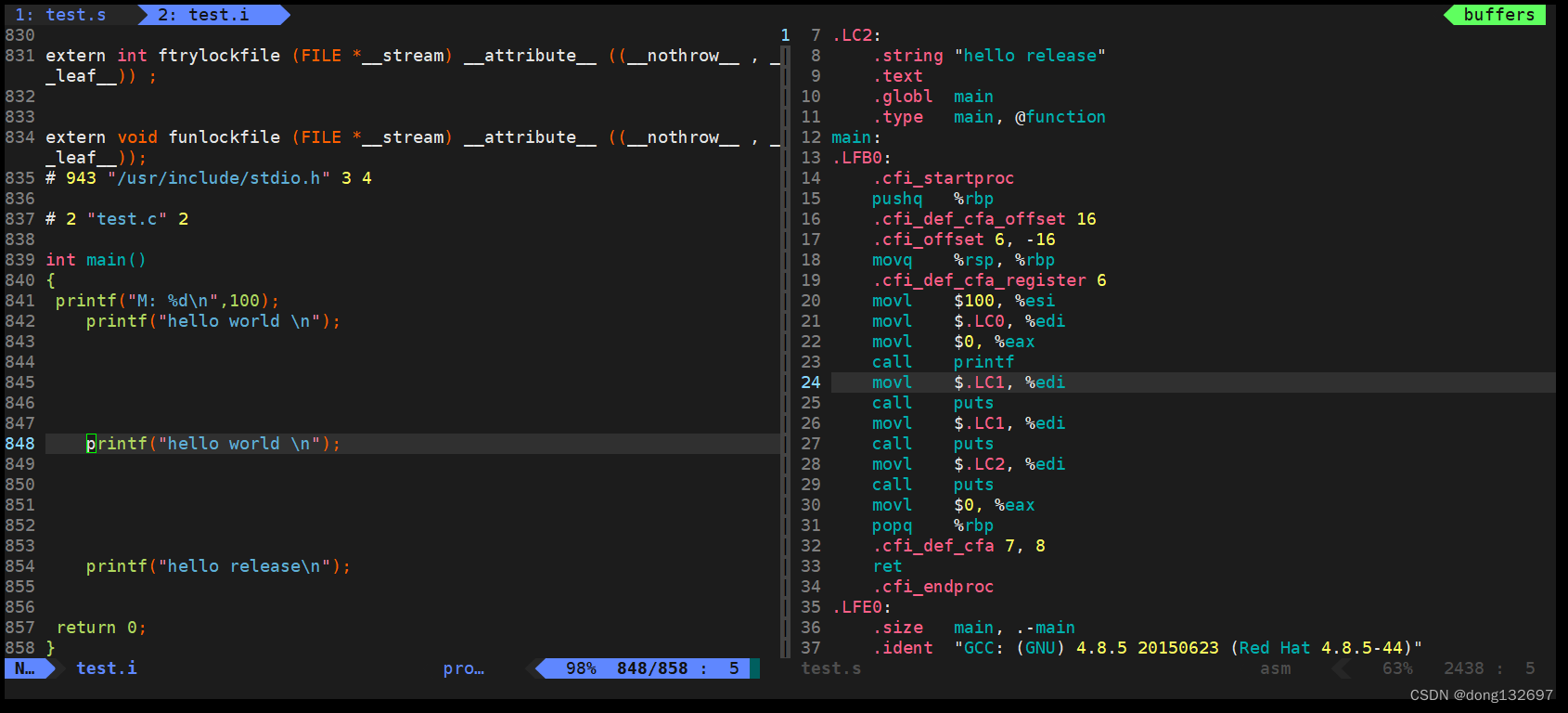The height and width of the screenshot is (713, 1568).
Task: Click the /usr/include/stdio.h line marker
Action: 209,178
